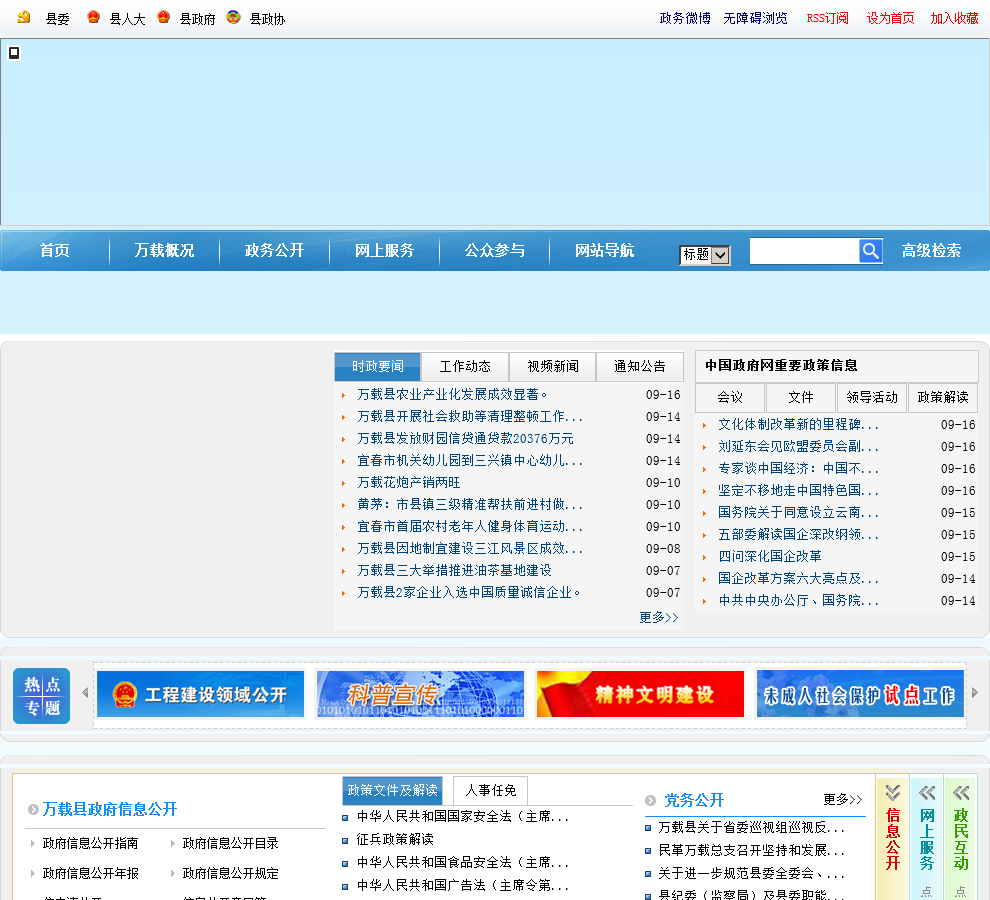Screen dimensions: 990x900
Task: Open 征兵政策解读 article
Action: click(x=395, y=839)
